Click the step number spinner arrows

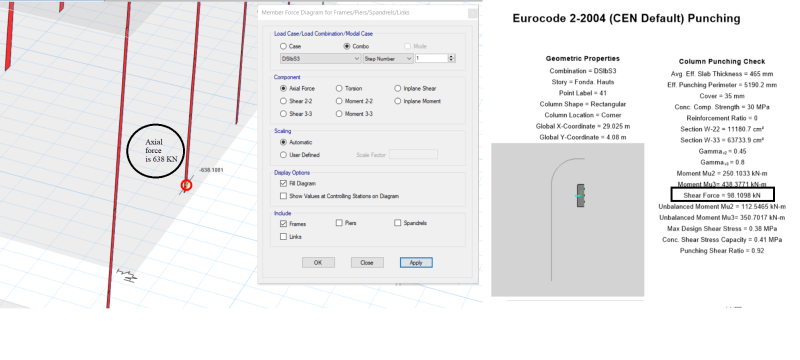click(x=451, y=59)
